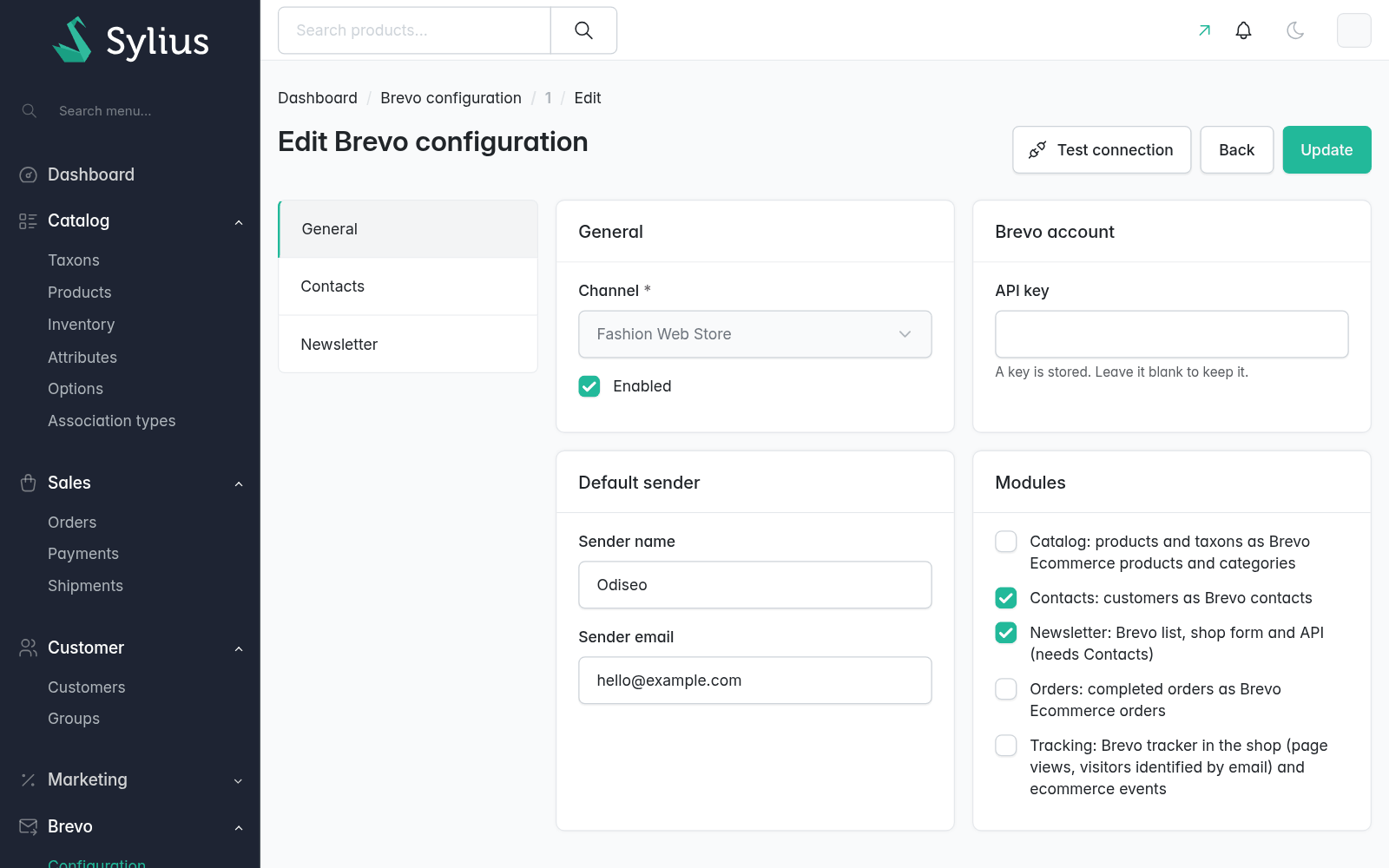Enable the Catalog module checkbox

pos(1006,542)
